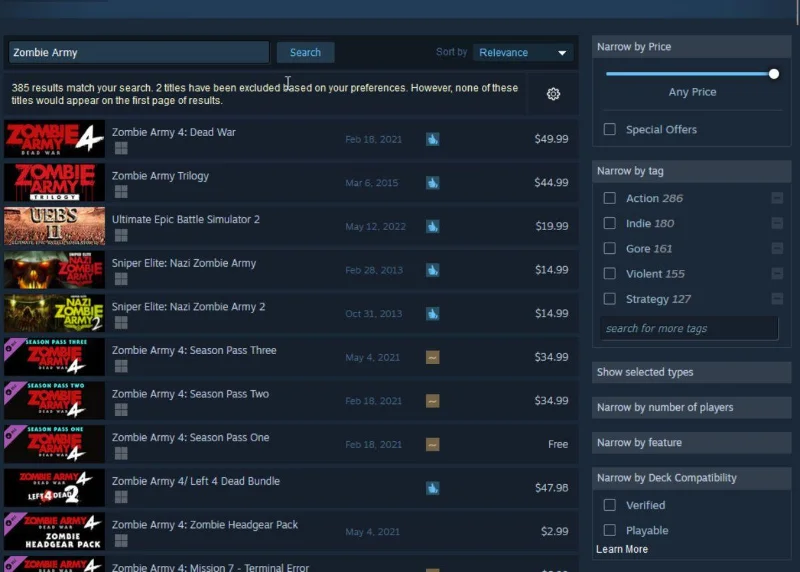Screen dimensions: 800x572
Task: Exclude the Action tag with its minus icon
Action: tap(777, 198)
